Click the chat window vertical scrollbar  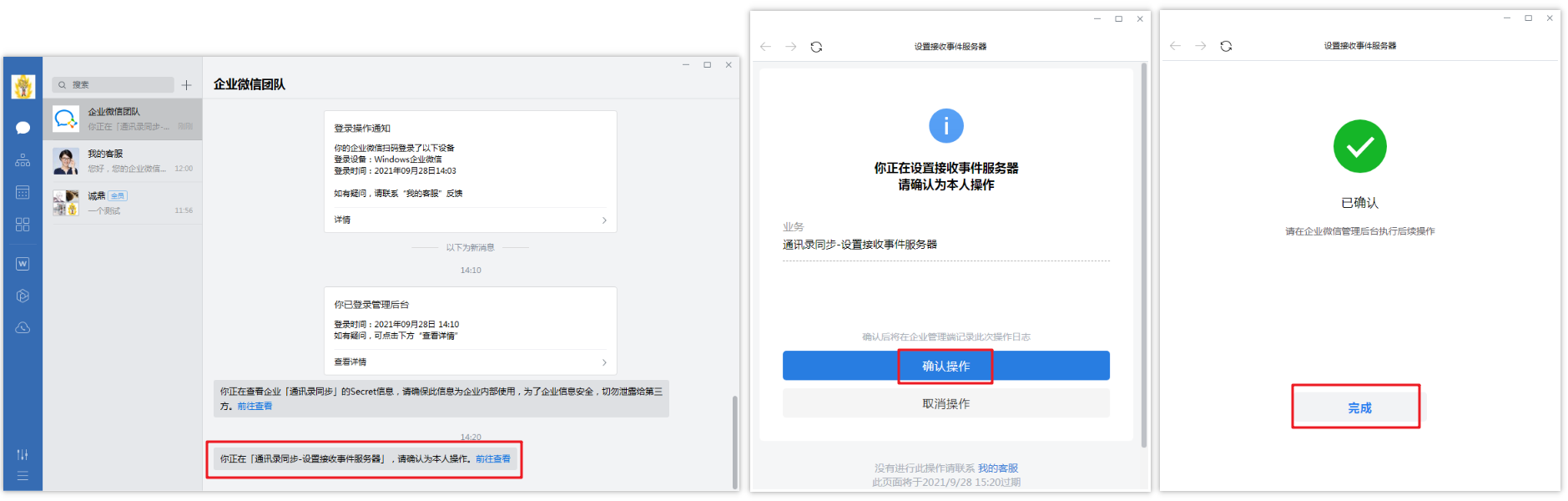[735, 442]
